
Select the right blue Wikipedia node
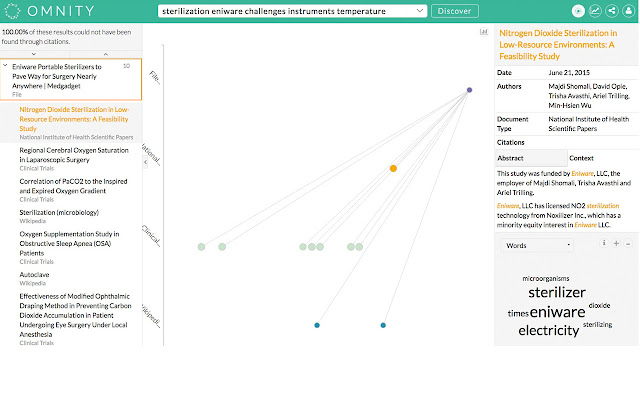point(383,325)
